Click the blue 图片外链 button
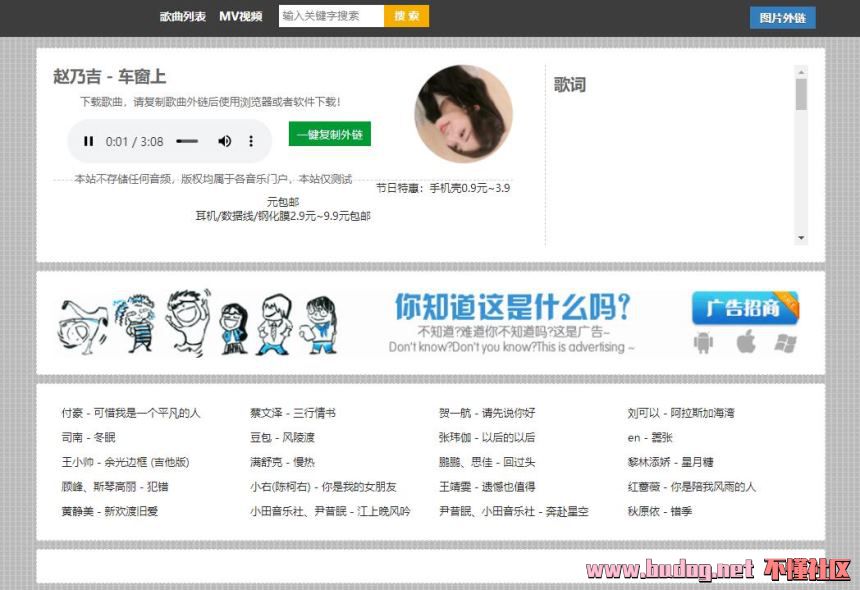 pos(782,18)
